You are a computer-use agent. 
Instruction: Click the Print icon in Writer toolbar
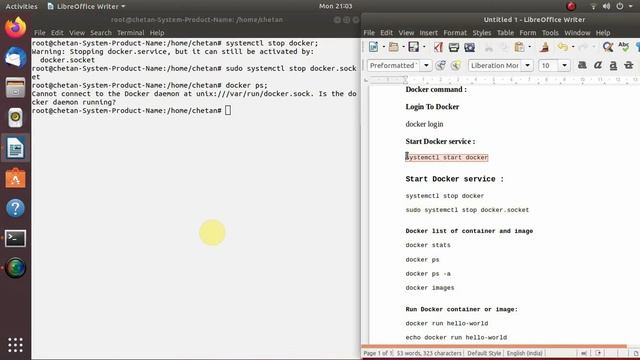tap(453, 47)
